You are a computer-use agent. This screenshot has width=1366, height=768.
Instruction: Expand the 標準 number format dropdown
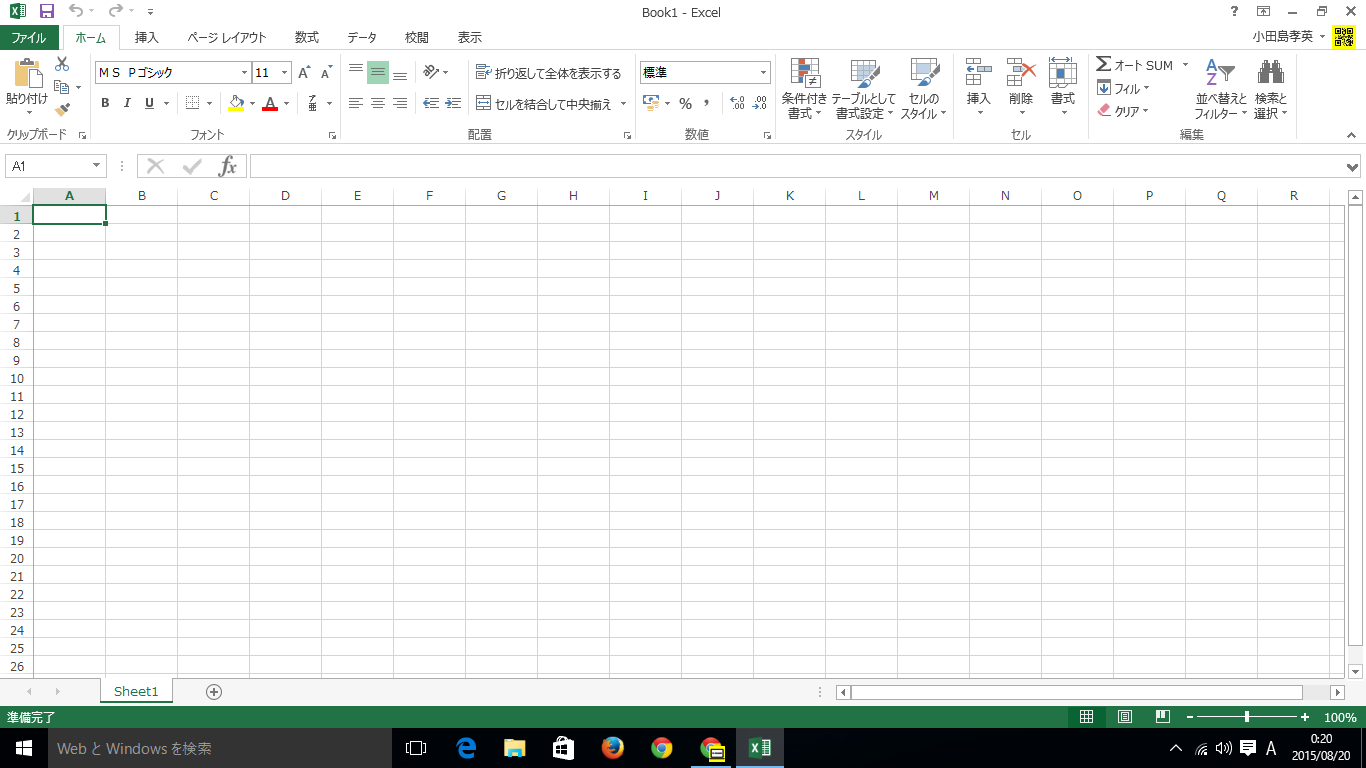click(x=763, y=73)
